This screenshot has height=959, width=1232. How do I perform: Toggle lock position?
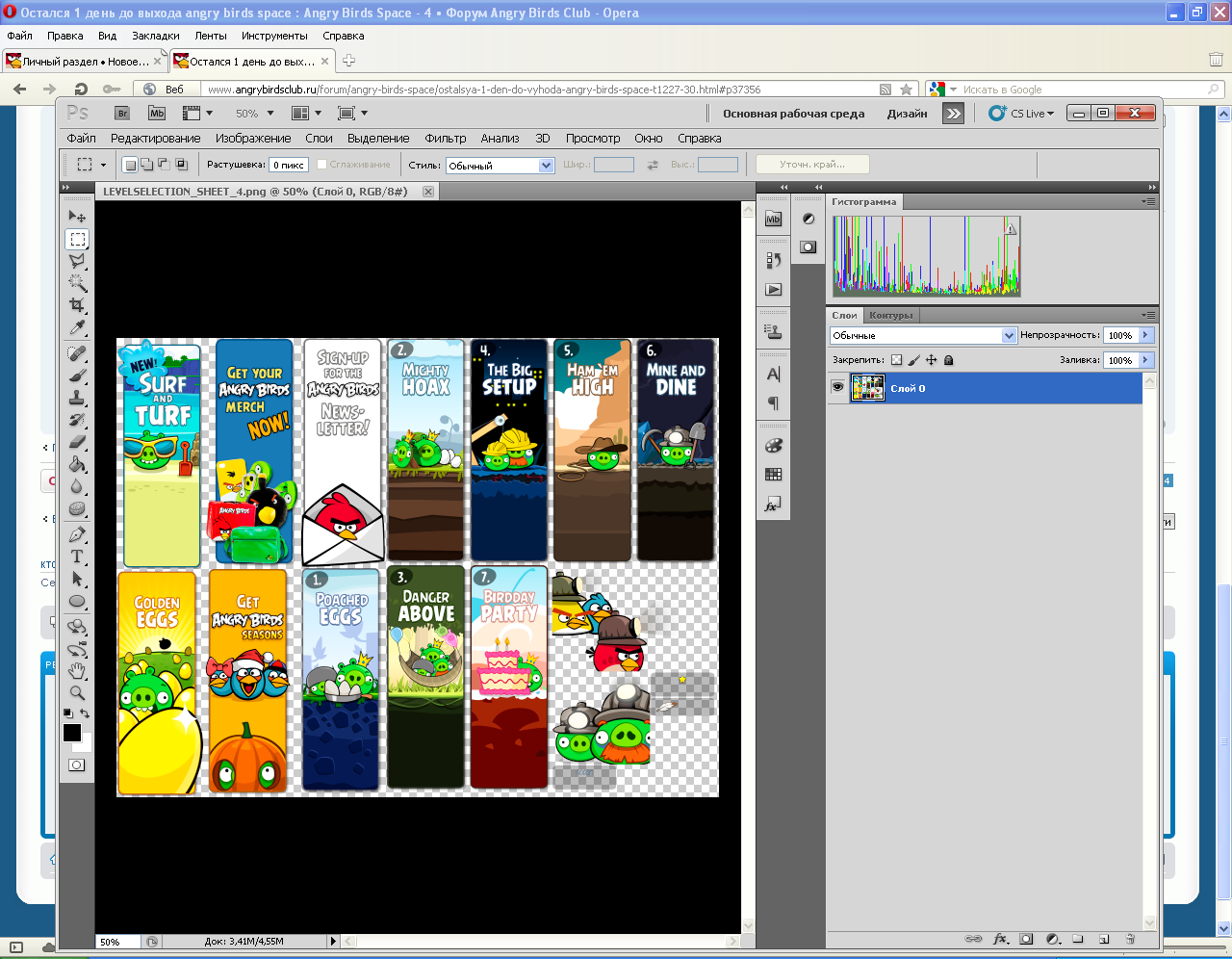(x=932, y=360)
